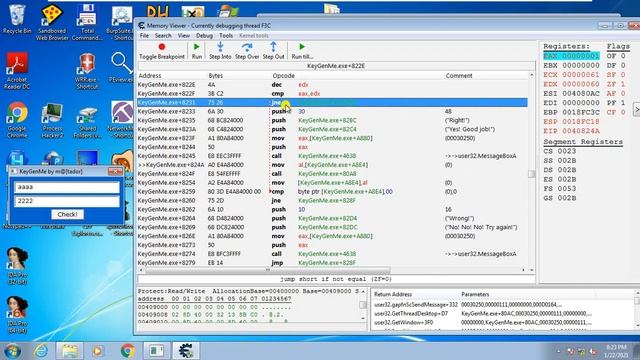Select the call KeyGenMe.exe+80A8 row
The width and height of the screenshot is (640, 360).
click(x=332, y=173)
